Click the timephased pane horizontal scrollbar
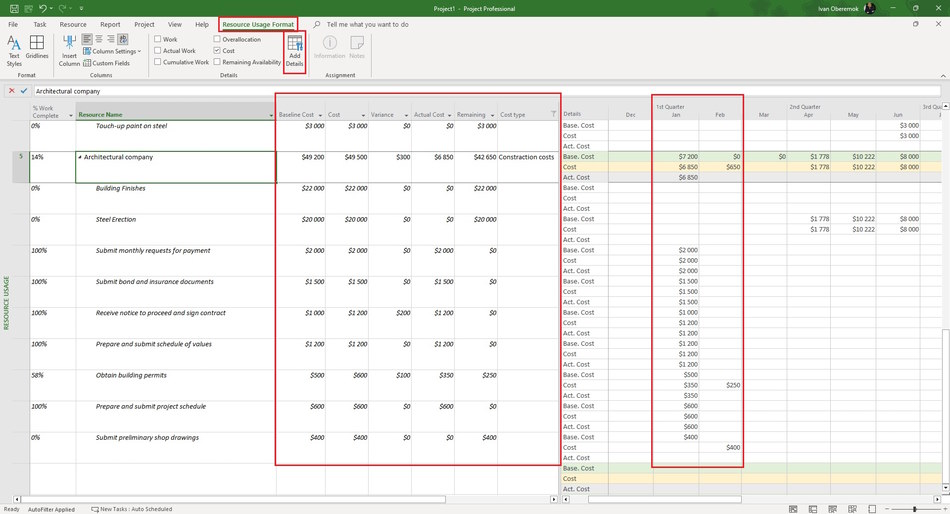Viewport: 950px width, 514px height. 665,499
